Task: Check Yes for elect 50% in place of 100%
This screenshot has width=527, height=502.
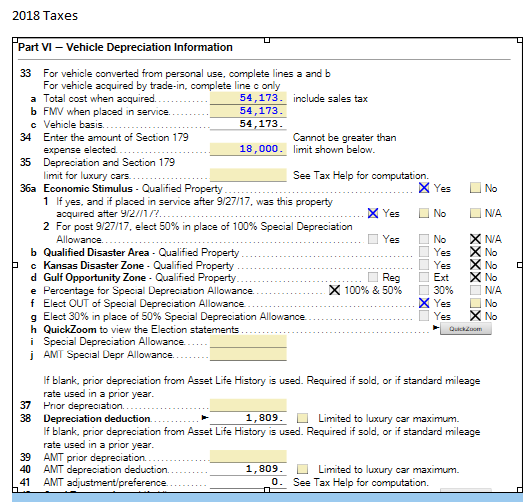Action: (373, 239)
